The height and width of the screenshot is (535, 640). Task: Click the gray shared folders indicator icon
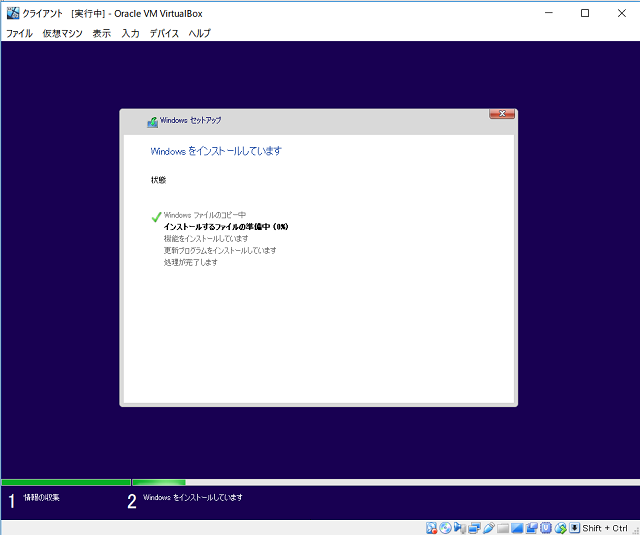(x=503, y=528)
